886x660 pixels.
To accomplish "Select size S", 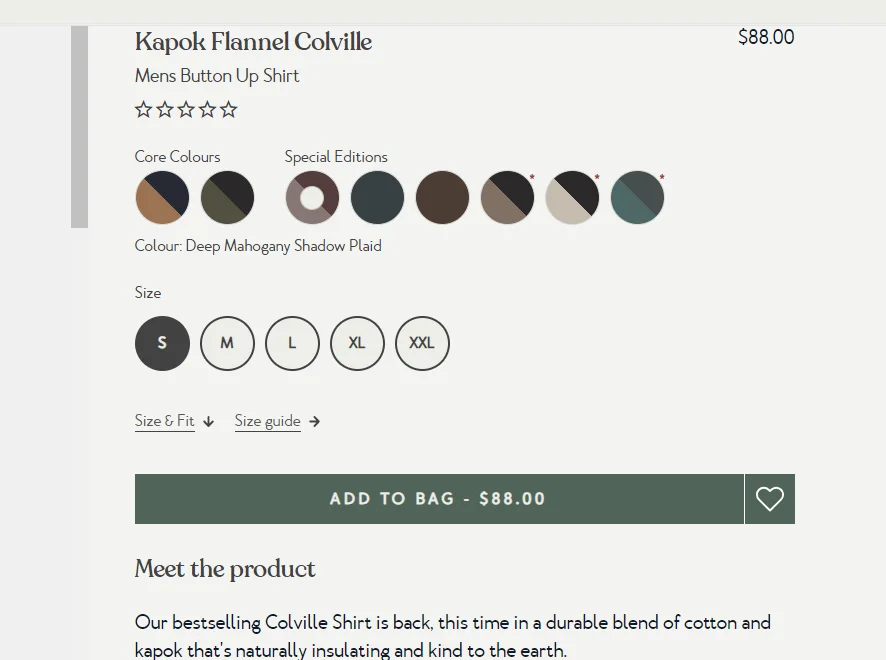I will click(x=162, y=343).
